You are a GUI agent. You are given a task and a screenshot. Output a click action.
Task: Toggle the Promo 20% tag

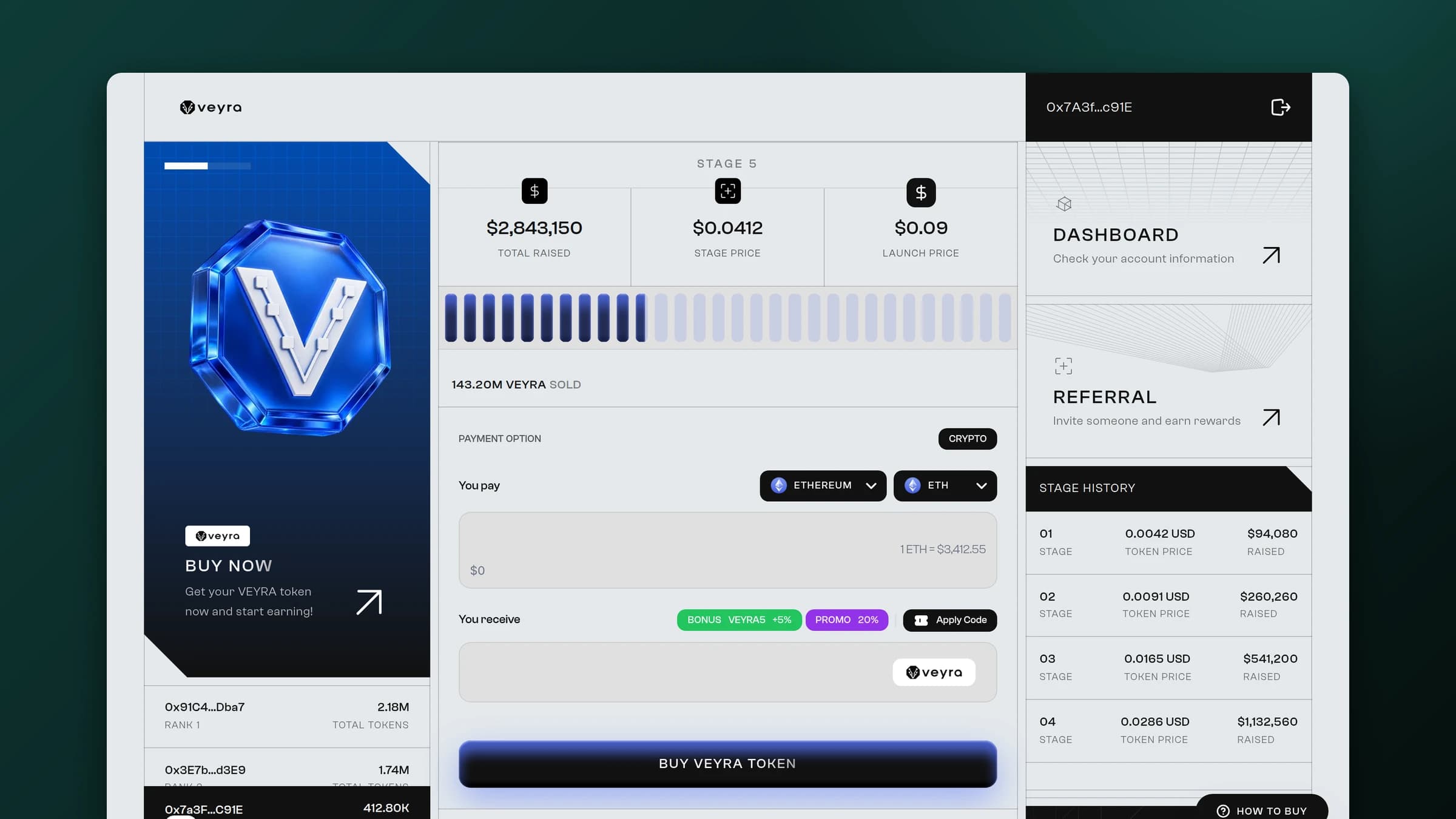tap(847, 620)
